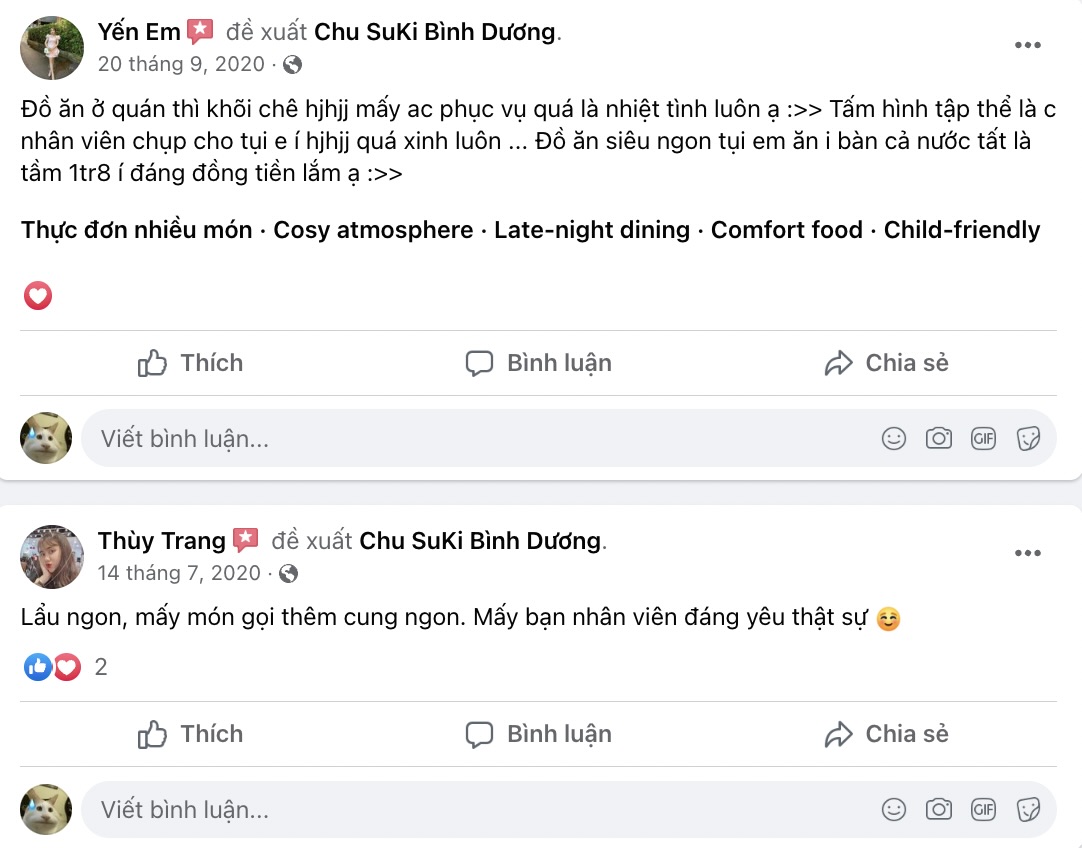Open the emoji picker in the first comment box
1082x848 pixels.
893,437
